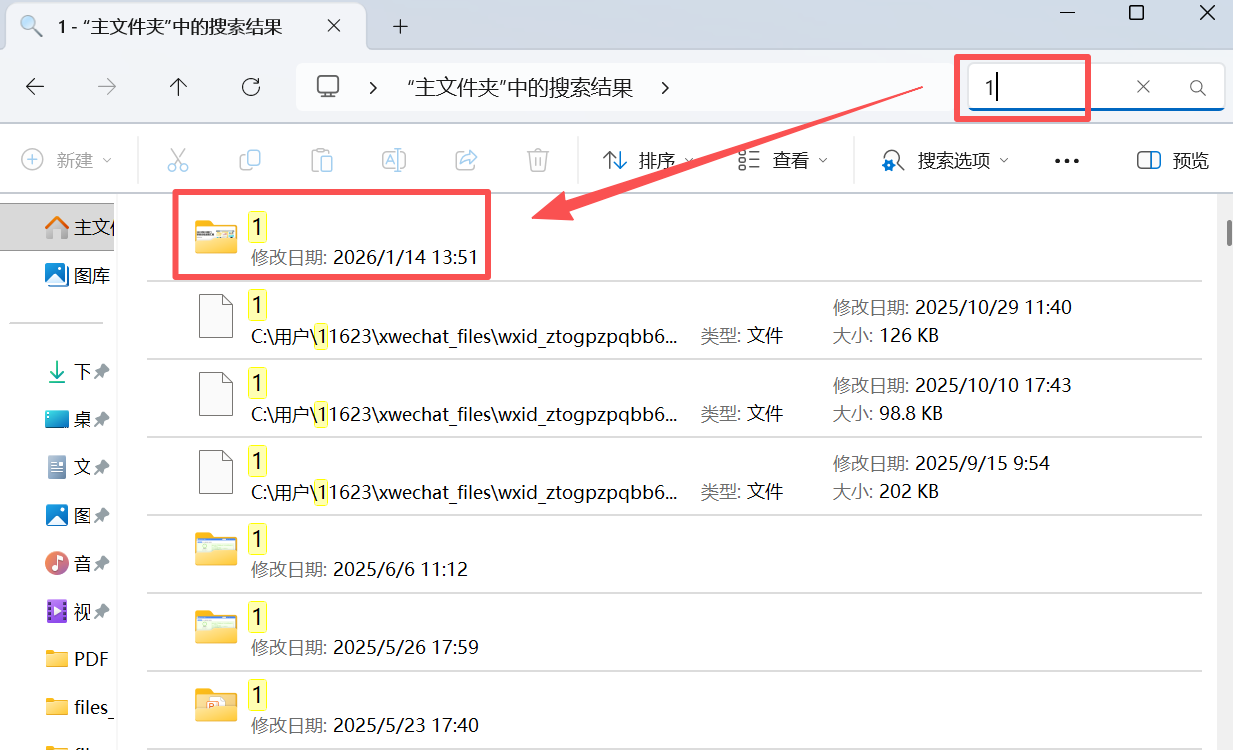Click the Share icon in the toolbar
The width and height of the screenshot is (1233, 750).
[x=465, y=159]
